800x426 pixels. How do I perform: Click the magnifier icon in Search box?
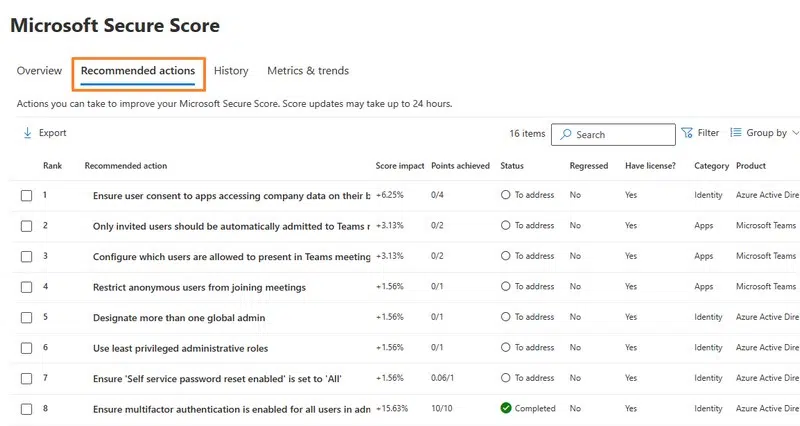(566, 135)
